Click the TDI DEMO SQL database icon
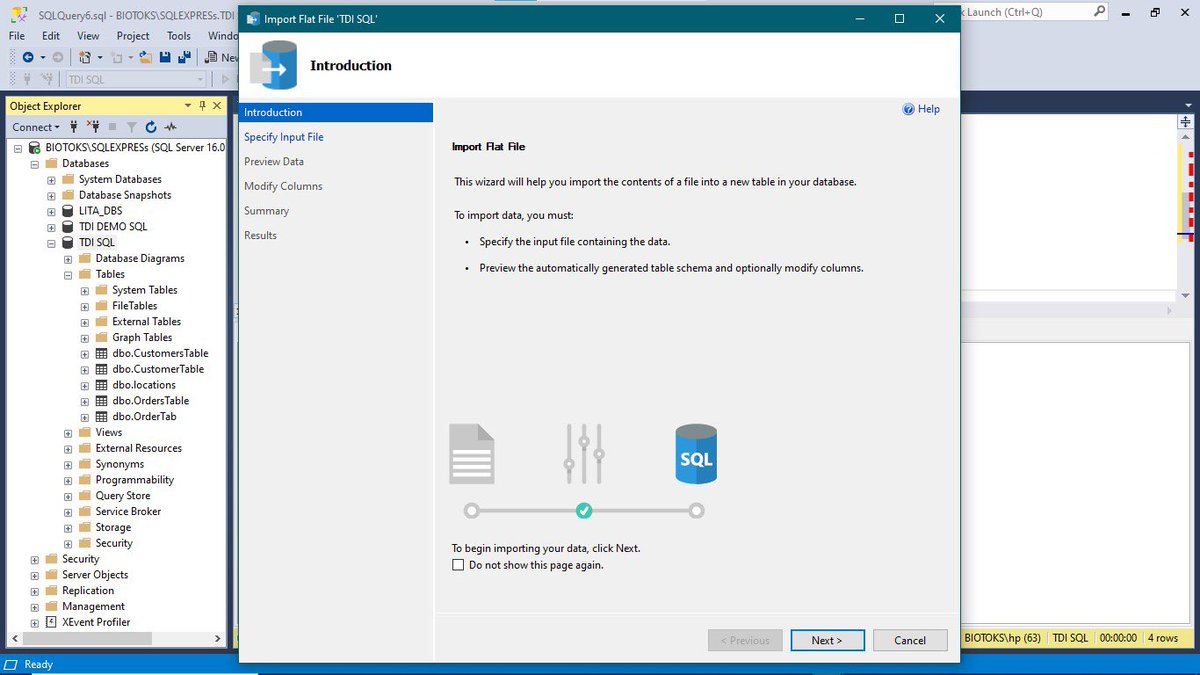The width and height of the screenshot is (1200, 675). pos(68,227)
